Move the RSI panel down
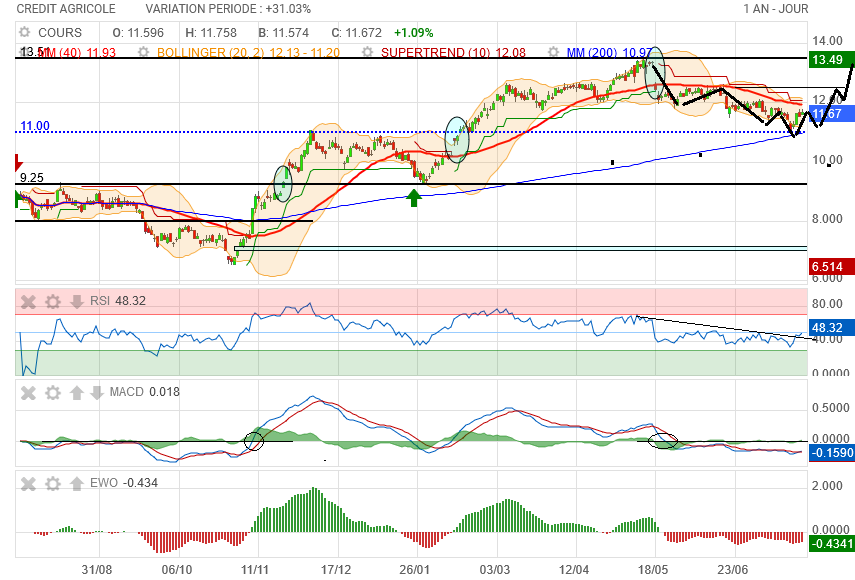This screenshot has height=580, width=855. coord(77,301)
